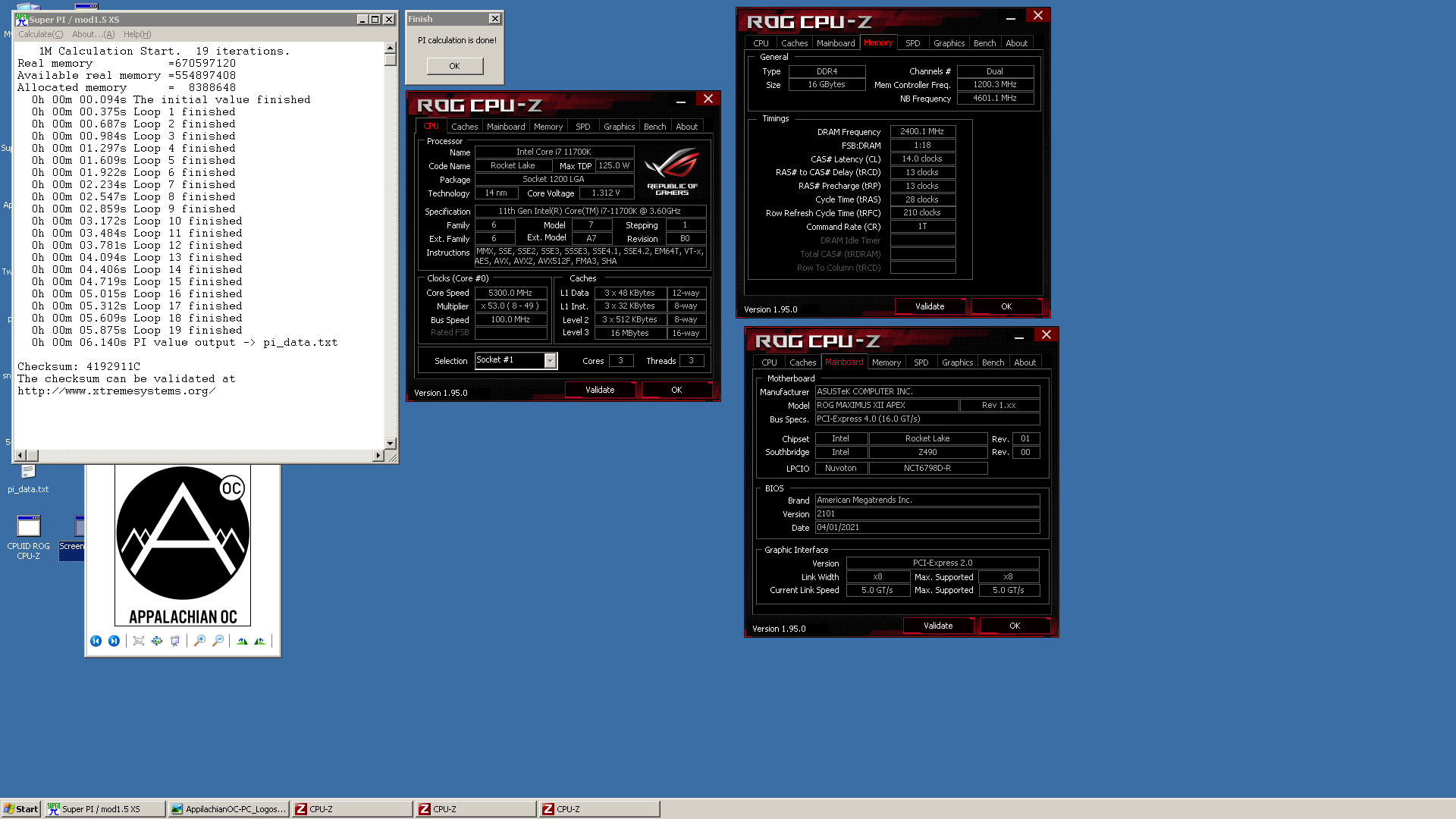Select Graphics tab in Mainboard CPU-Z window
The width and height of the screenshot is (1456, 819).
(957, 362)
